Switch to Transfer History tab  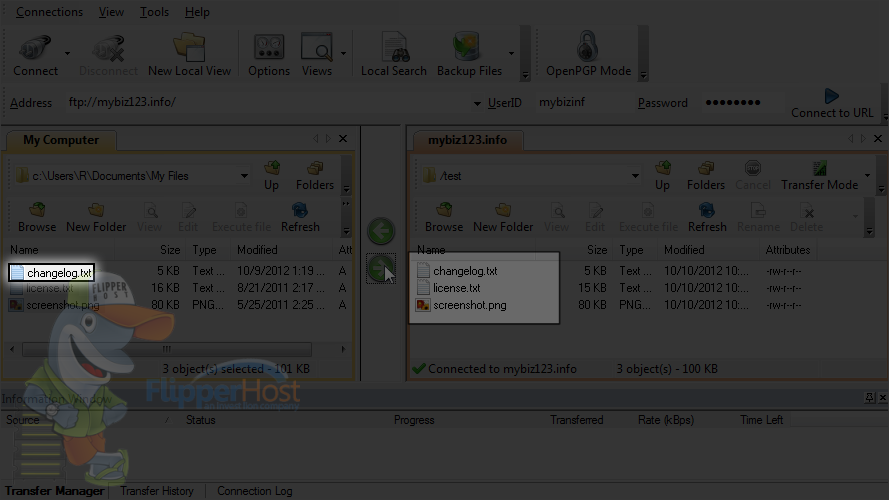pos(156,491)
